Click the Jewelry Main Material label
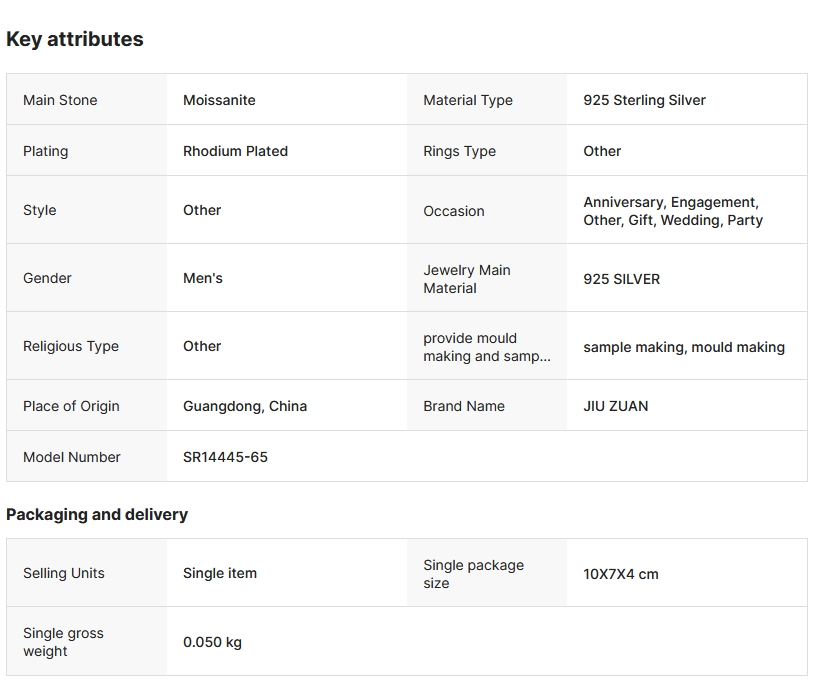Screen dimensions: 813x680 click(x=466, y=279)
